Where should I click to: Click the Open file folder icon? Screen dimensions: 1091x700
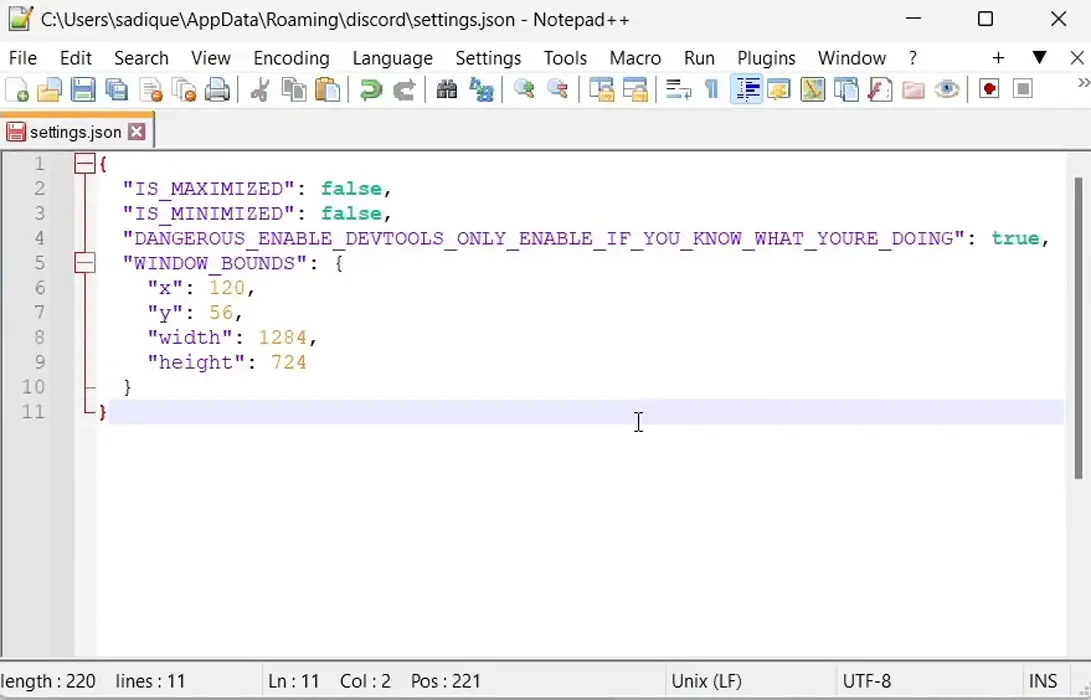[x=49, y=90]
